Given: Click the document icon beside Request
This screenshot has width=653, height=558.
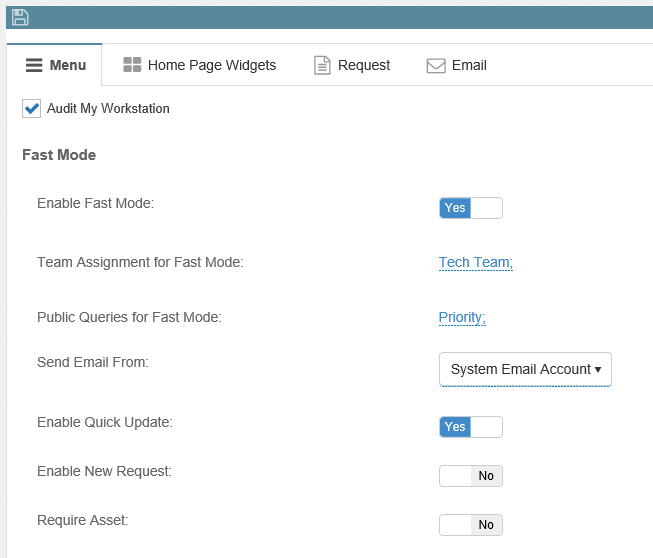Looking at the screenshot, I should coord(322,65).
